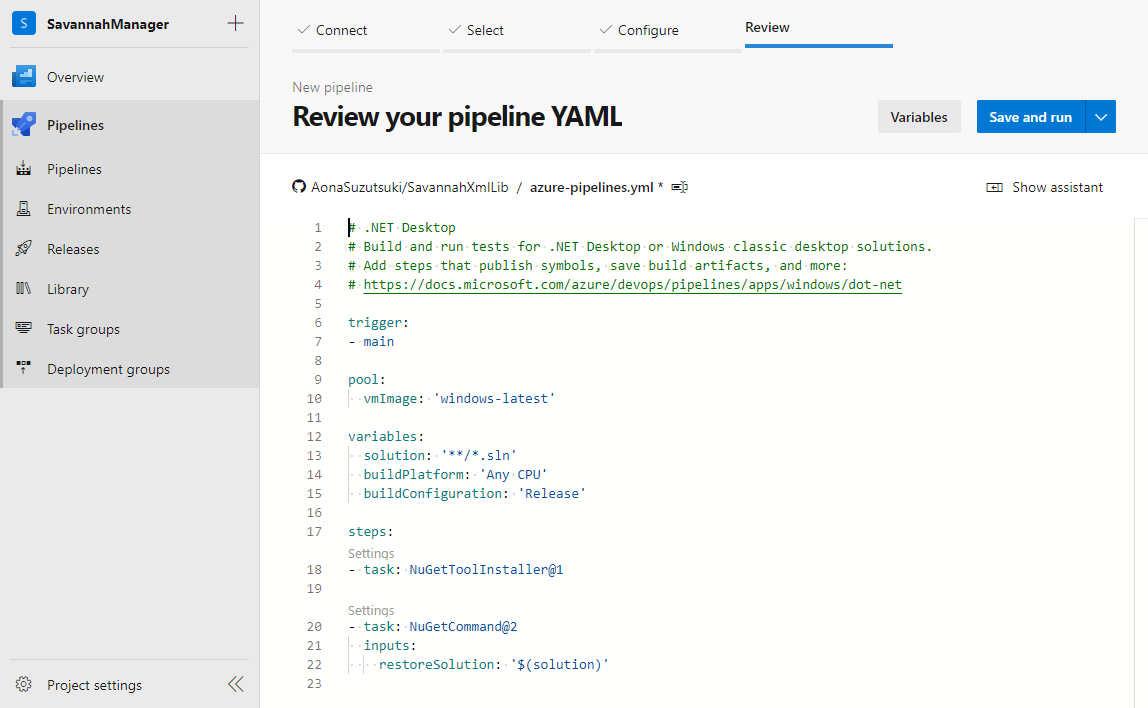
Task: Click the Save and run button
Action: [x=1030, y=117]
